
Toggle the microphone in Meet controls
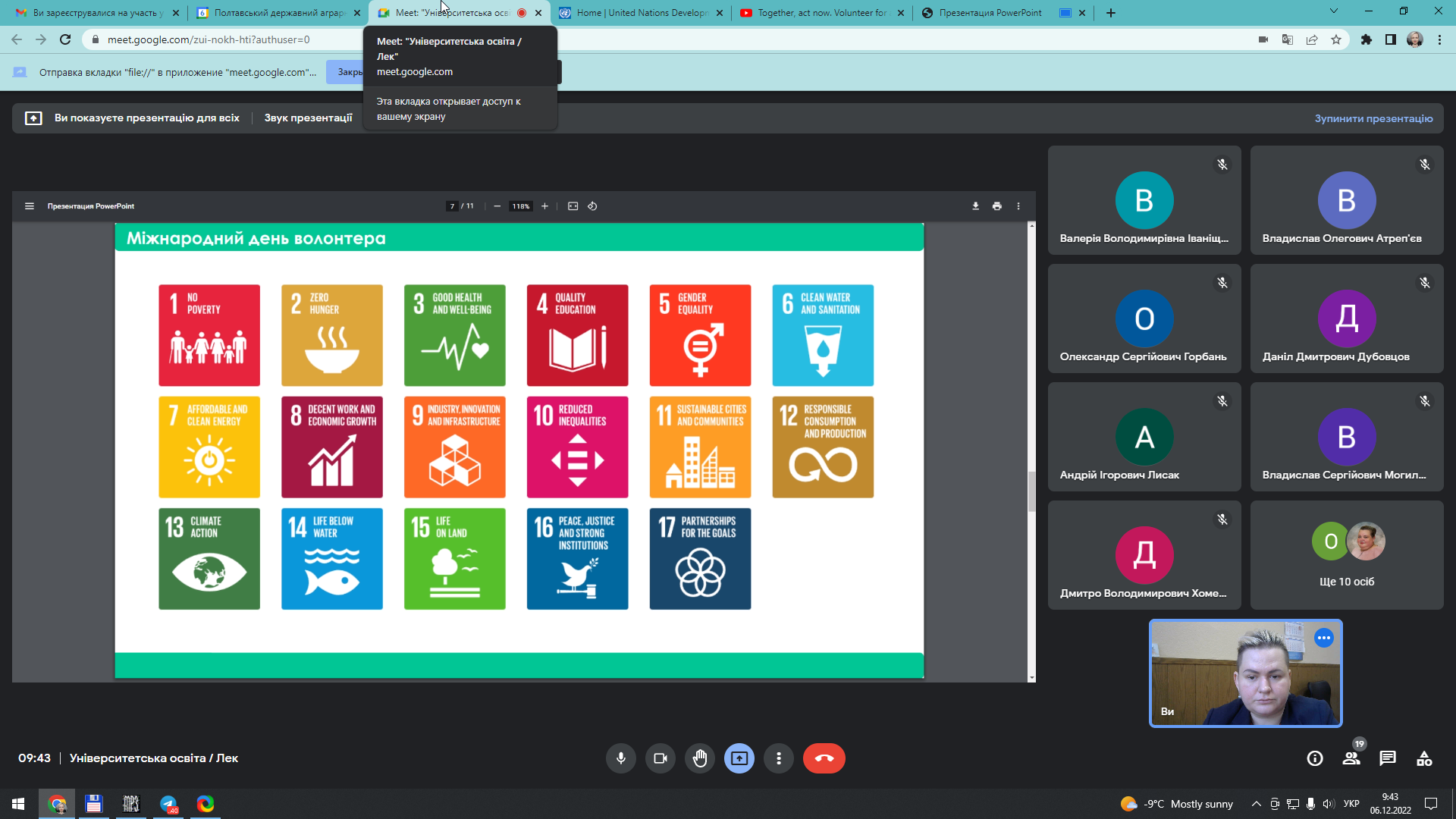[621, 758]
